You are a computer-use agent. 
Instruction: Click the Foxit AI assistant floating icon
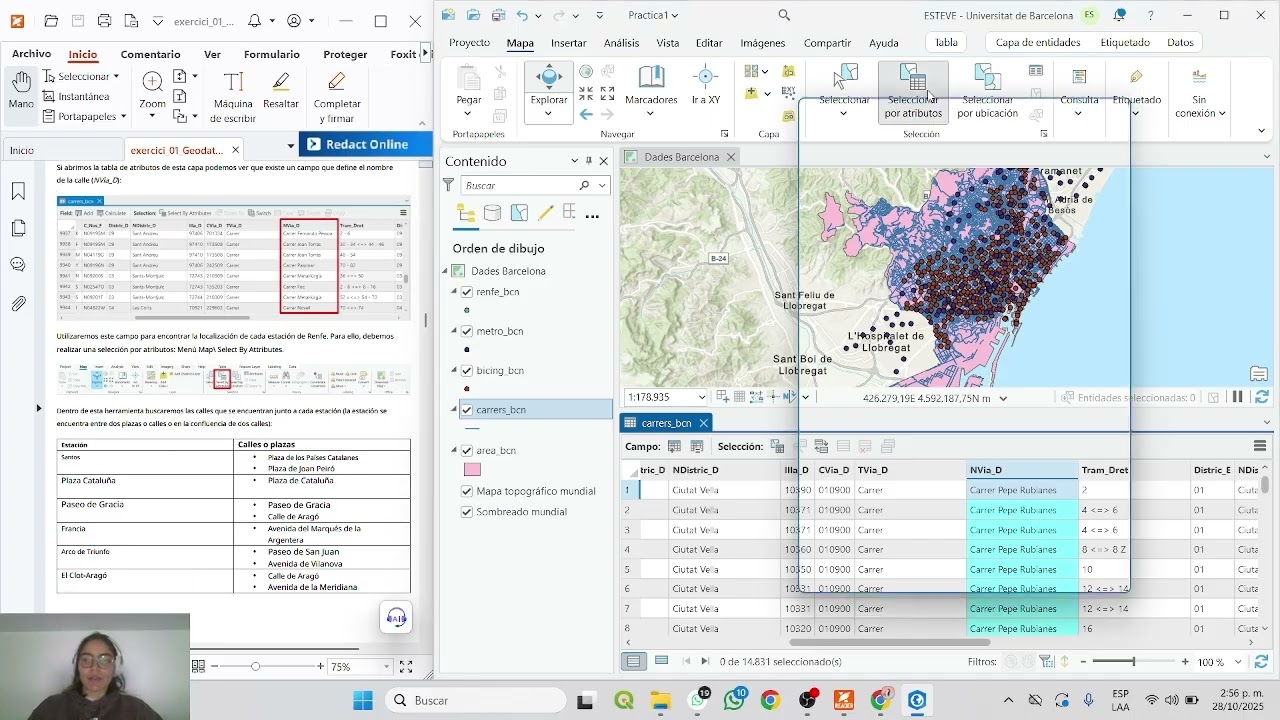pos(396,617)
